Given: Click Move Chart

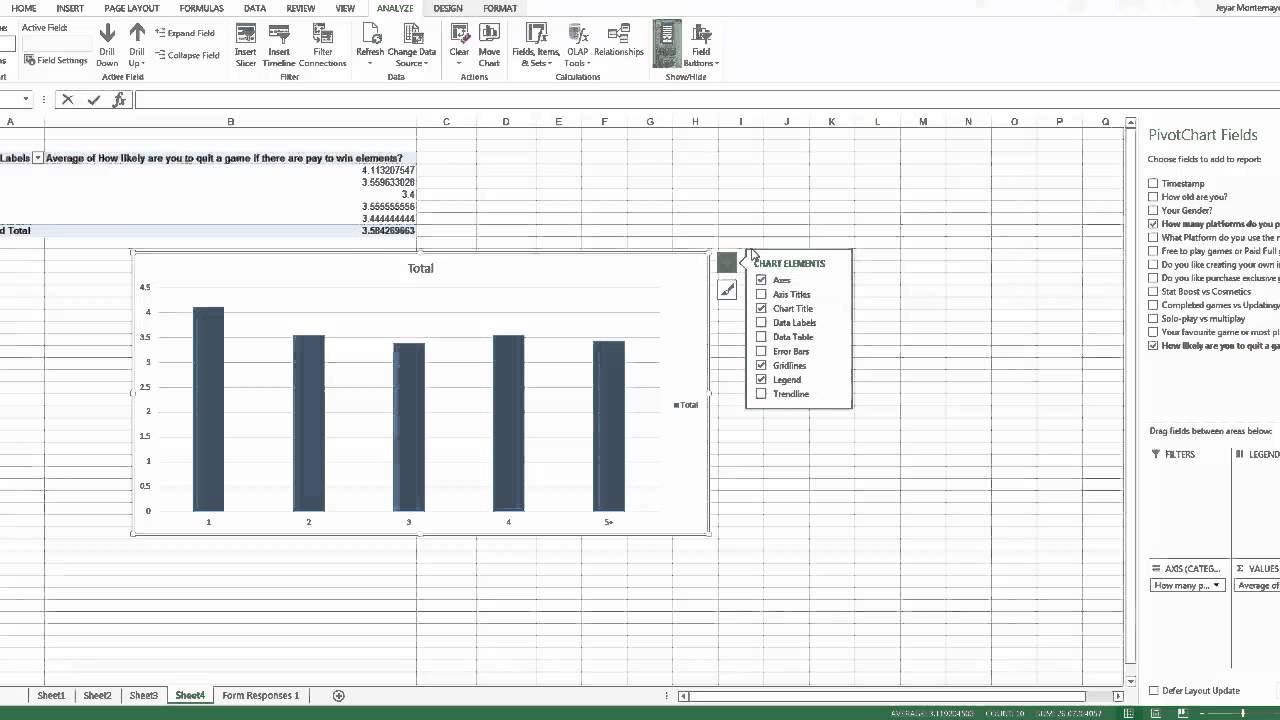Looking at the screenshot, I should point(489,45).
